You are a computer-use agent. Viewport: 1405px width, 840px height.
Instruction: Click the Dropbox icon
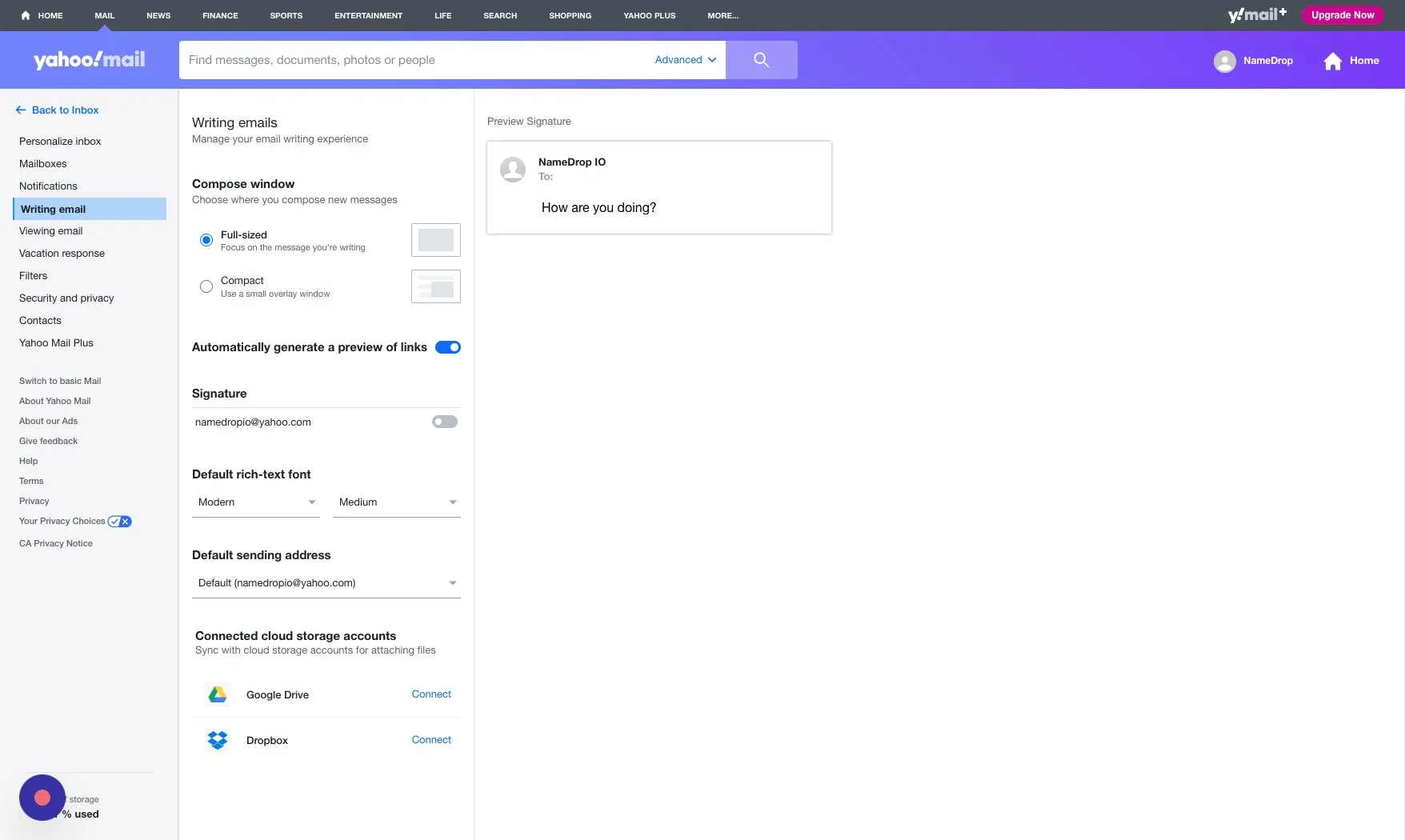(x=218, y=740)
